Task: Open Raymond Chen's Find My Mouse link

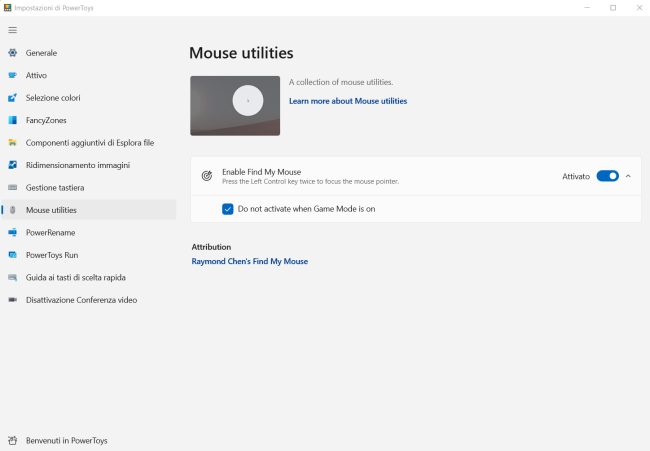Action: (250, 261)
